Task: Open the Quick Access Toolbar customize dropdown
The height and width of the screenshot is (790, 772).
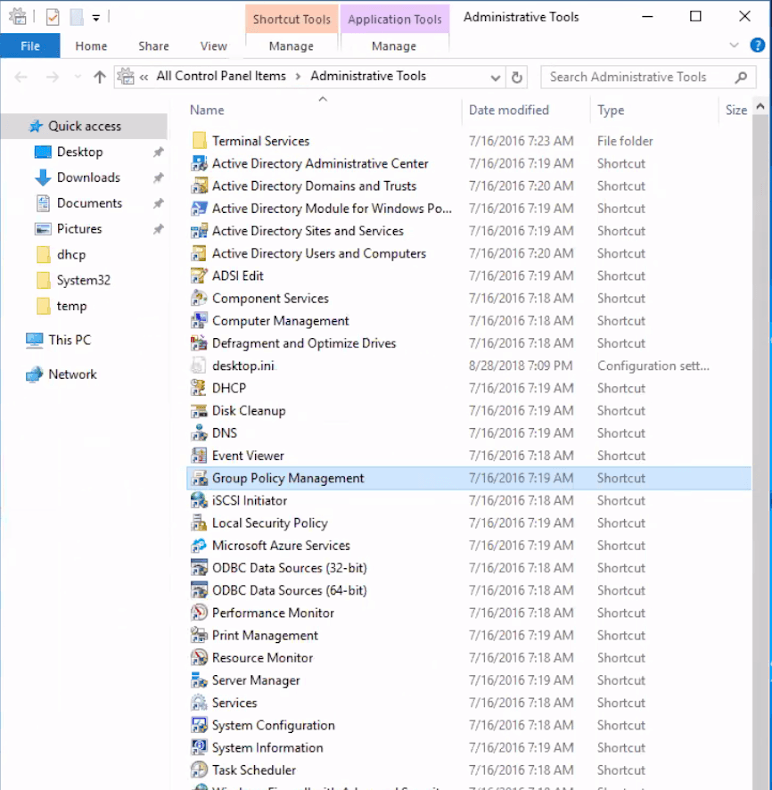Action: 96,18
